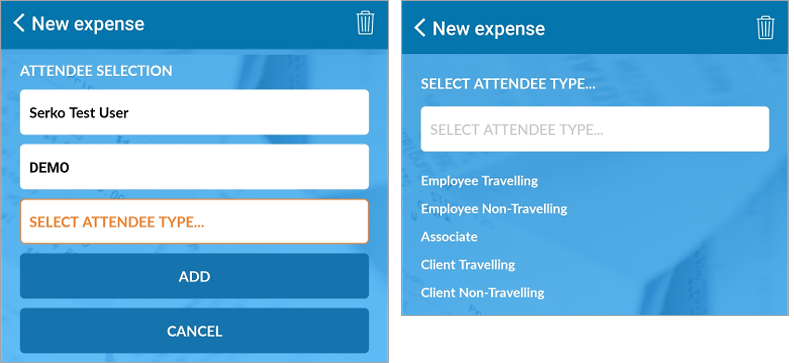Viewport: 794px width, 363px height.
Task: Click empty blue area below Client Non-Travelling
Action: point(595,308)
